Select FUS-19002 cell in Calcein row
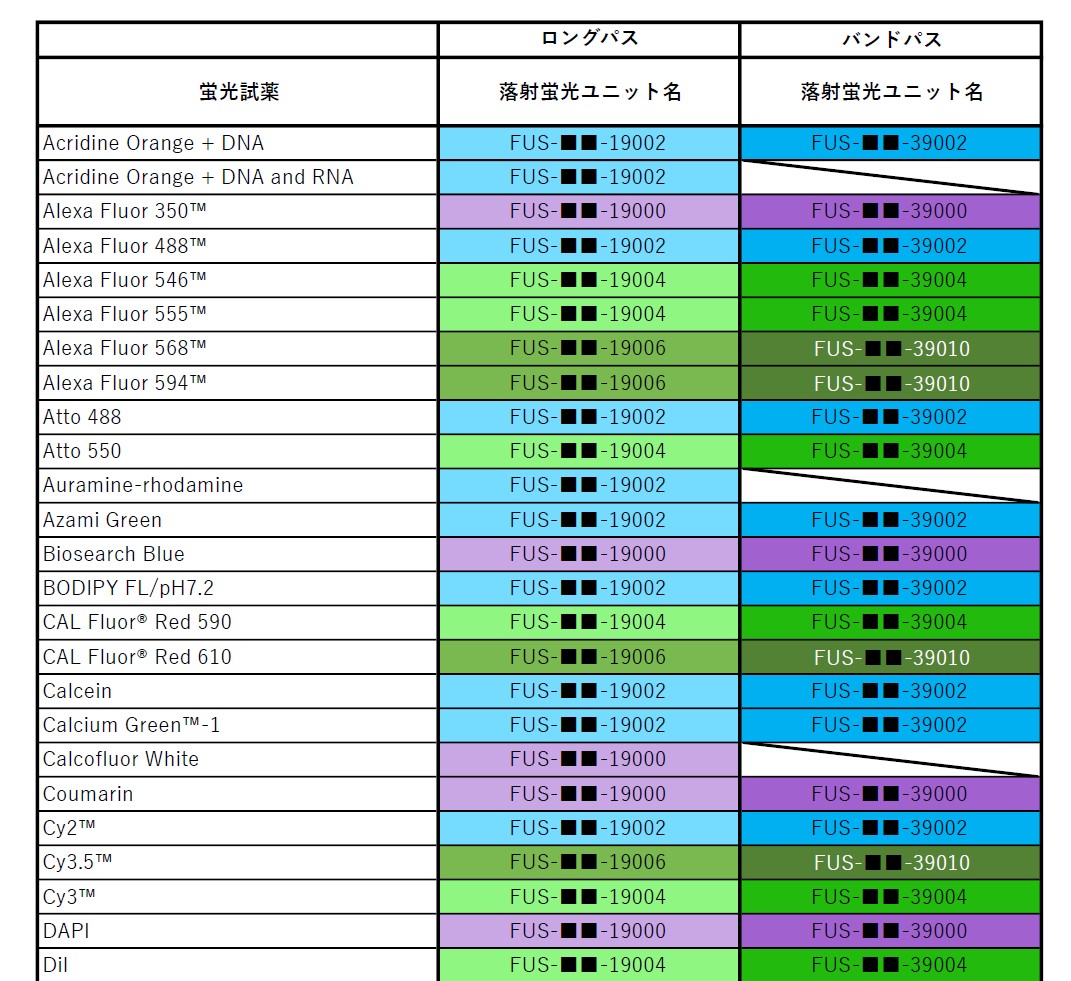 pos(589,691)
